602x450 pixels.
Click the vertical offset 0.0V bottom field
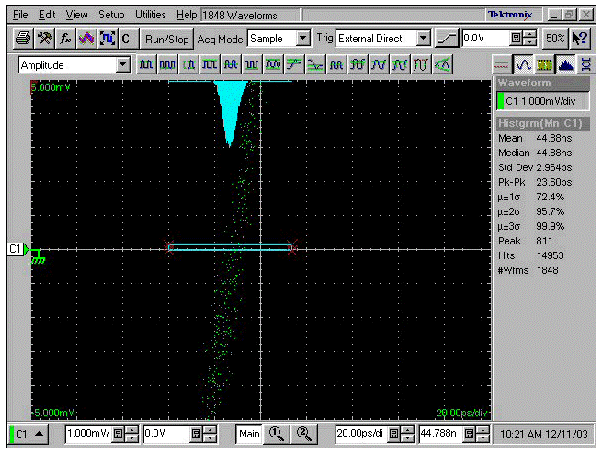coord(166,433)
